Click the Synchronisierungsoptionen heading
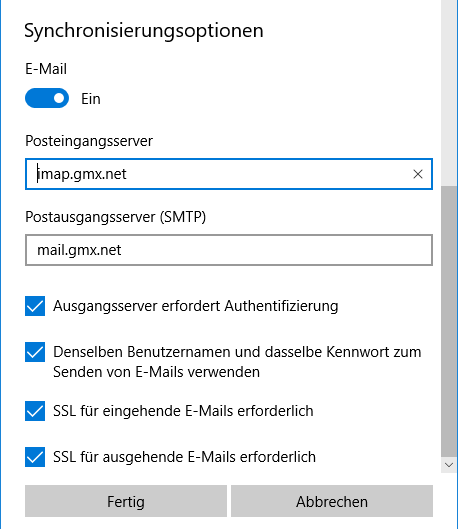458x529 pixels. coord(144,31)
